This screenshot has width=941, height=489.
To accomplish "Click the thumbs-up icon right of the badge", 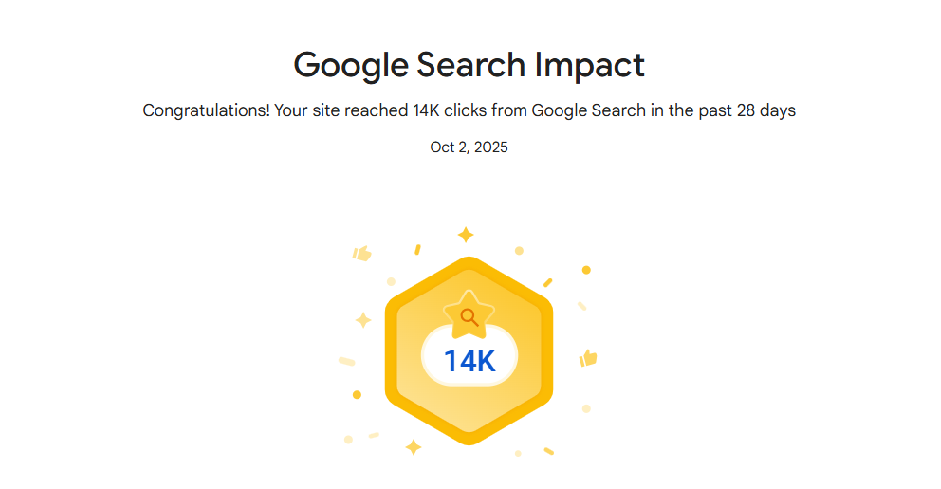I will (x=588, y=357).
